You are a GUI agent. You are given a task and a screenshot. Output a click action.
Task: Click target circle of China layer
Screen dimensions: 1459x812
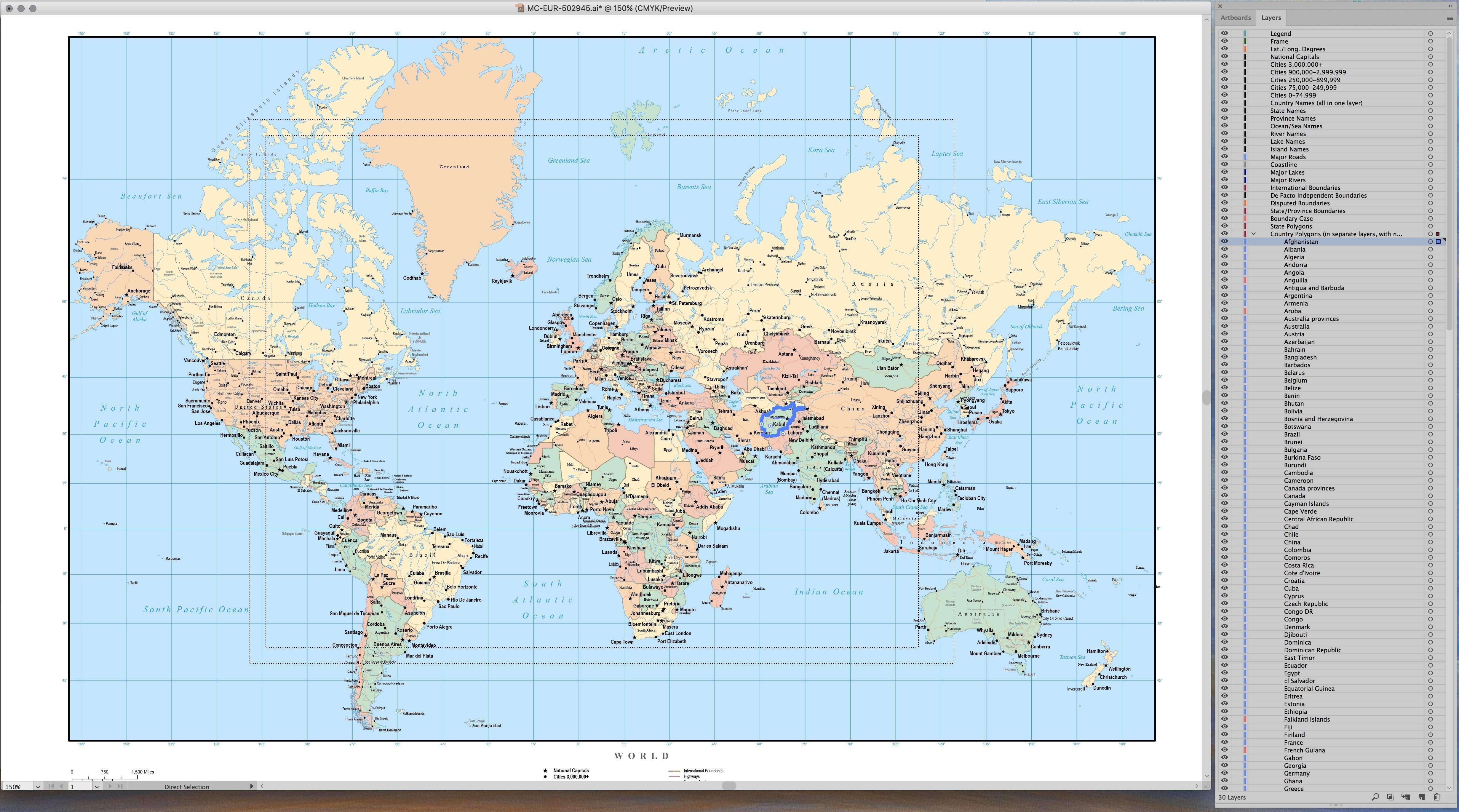click(1430, 542)
